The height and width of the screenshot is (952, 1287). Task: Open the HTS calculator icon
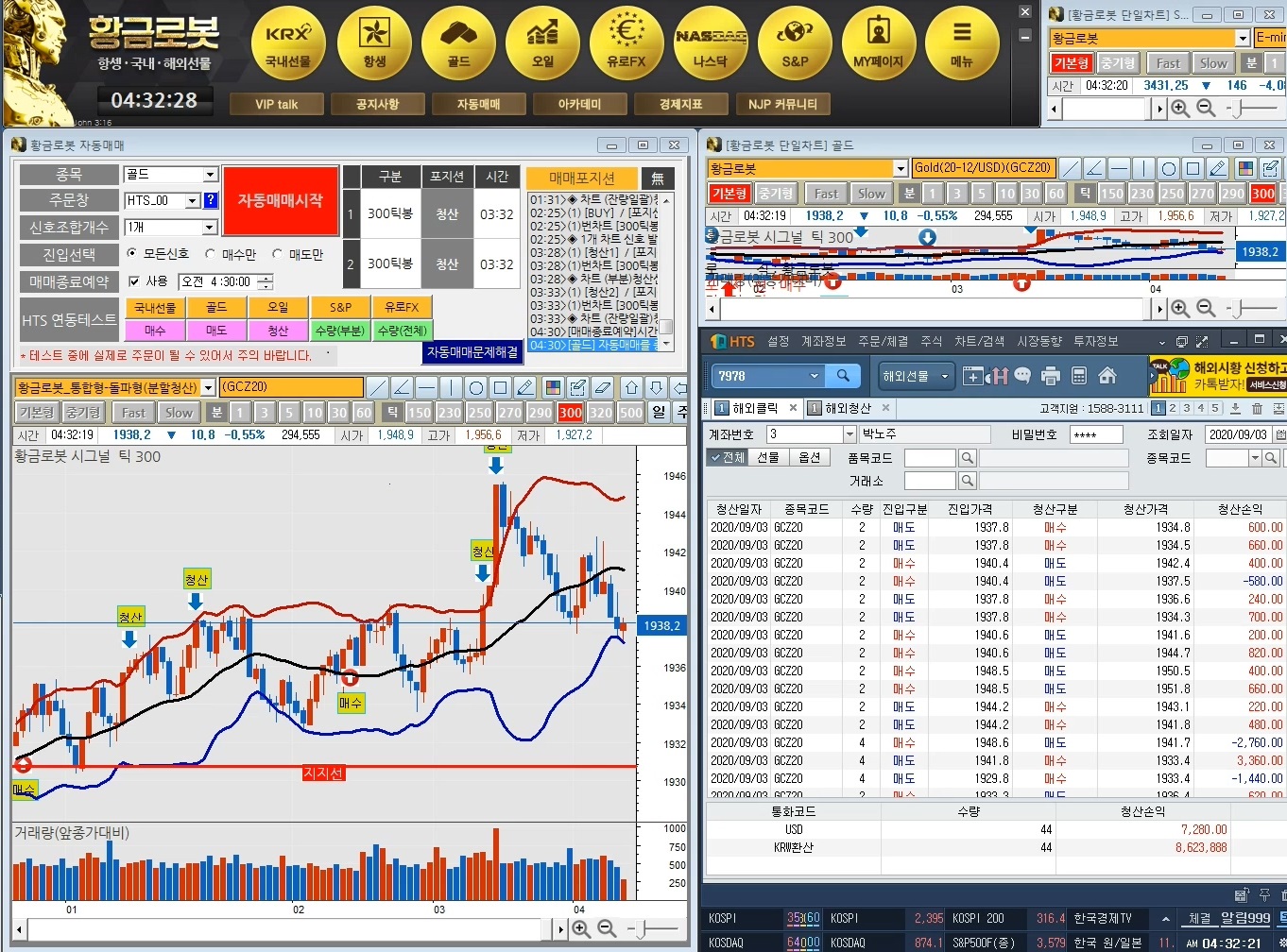pos(1079,376)
